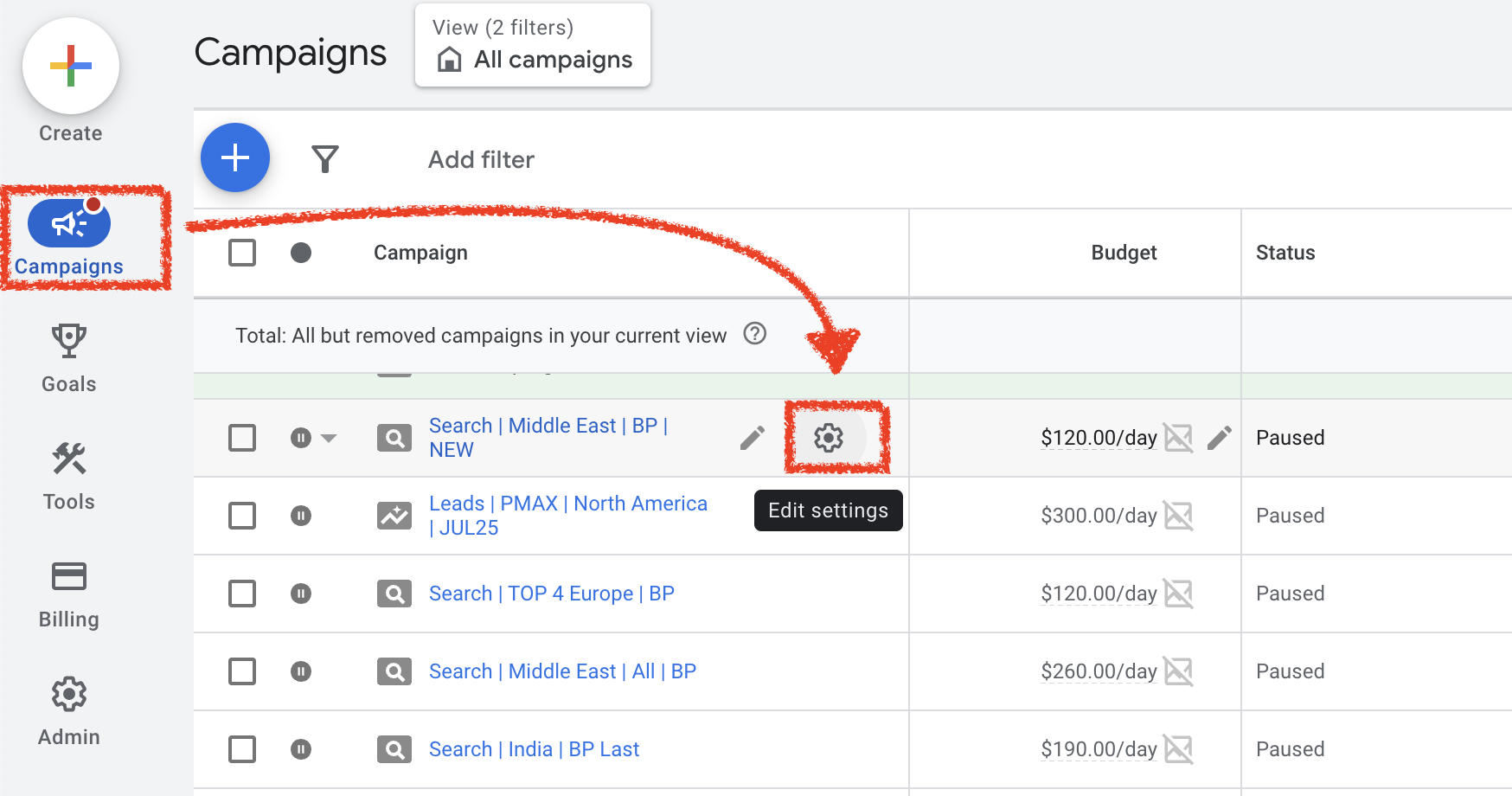This screenshot has height=796, width=1512.
Task: Click the Create button at top left
Action: tap(70, 67)
